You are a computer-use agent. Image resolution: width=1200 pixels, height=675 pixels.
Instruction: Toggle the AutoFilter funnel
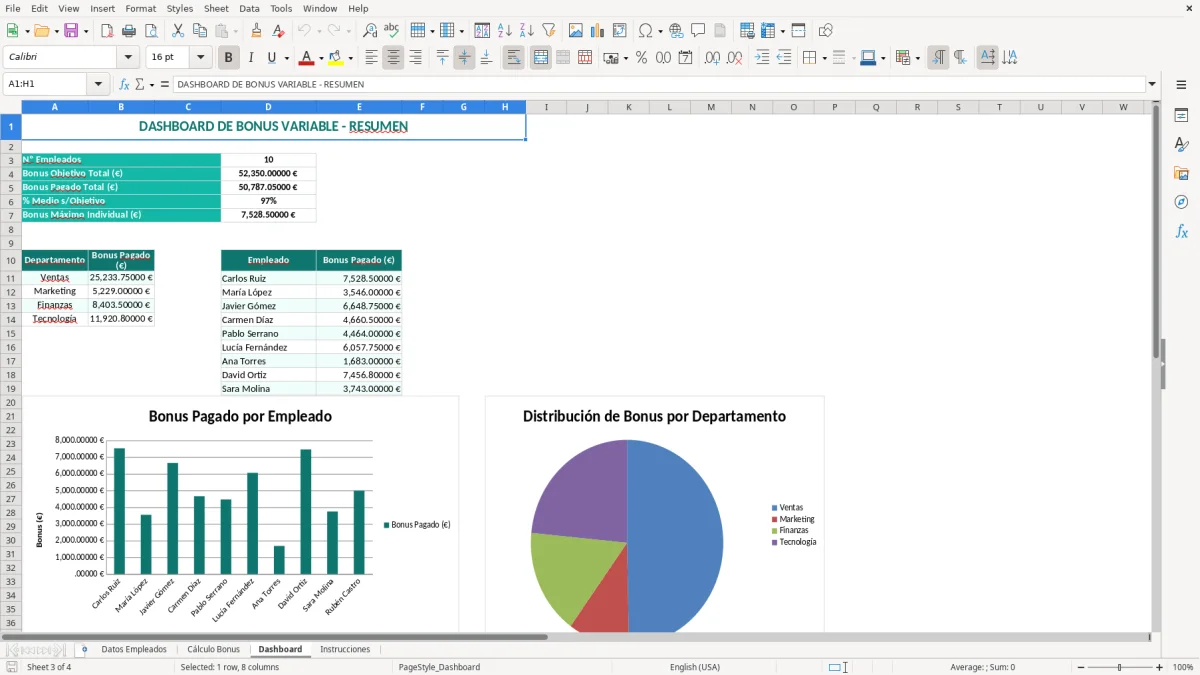(549, 31)
